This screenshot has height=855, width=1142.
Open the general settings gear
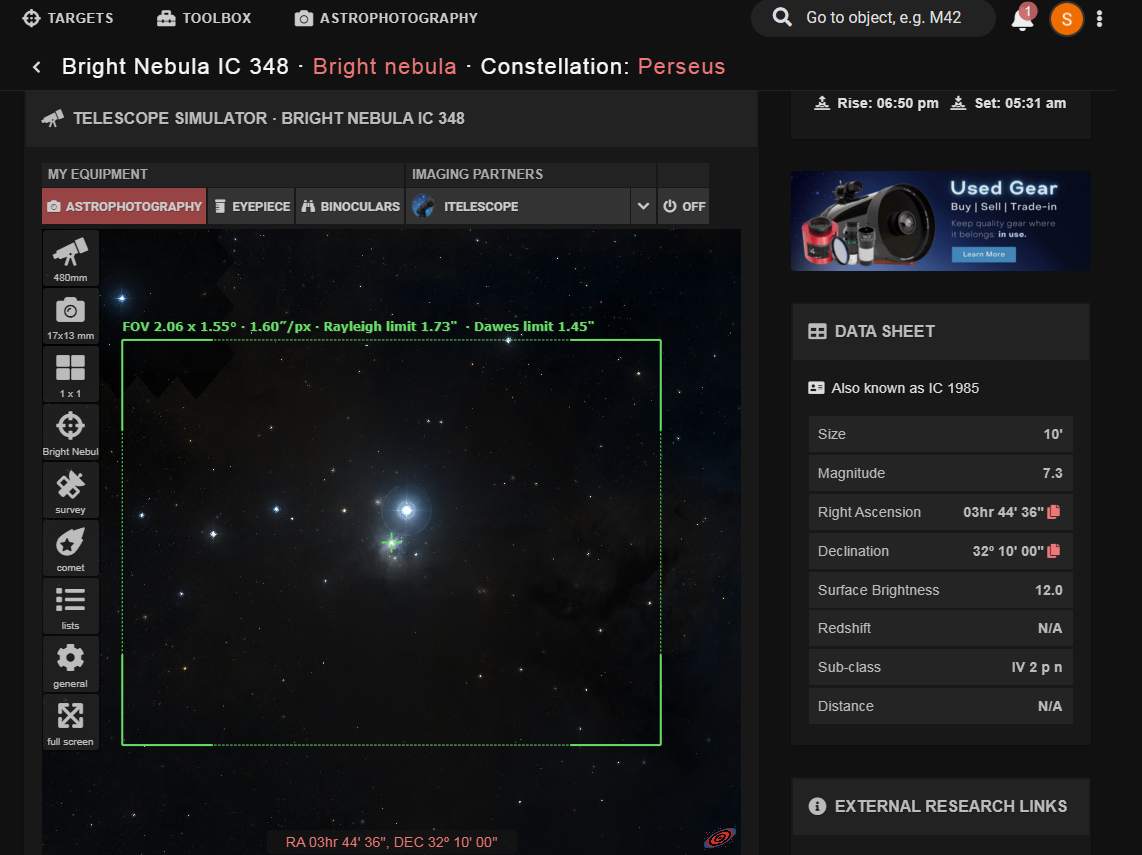click(71, 663)
